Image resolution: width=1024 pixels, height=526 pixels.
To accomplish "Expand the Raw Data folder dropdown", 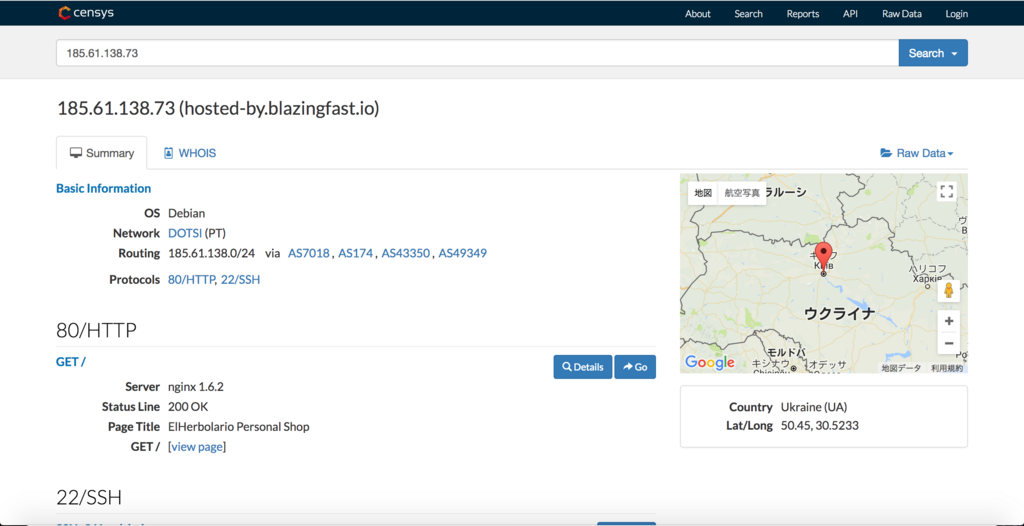I will pyautogui.click(x=917, y=153).
